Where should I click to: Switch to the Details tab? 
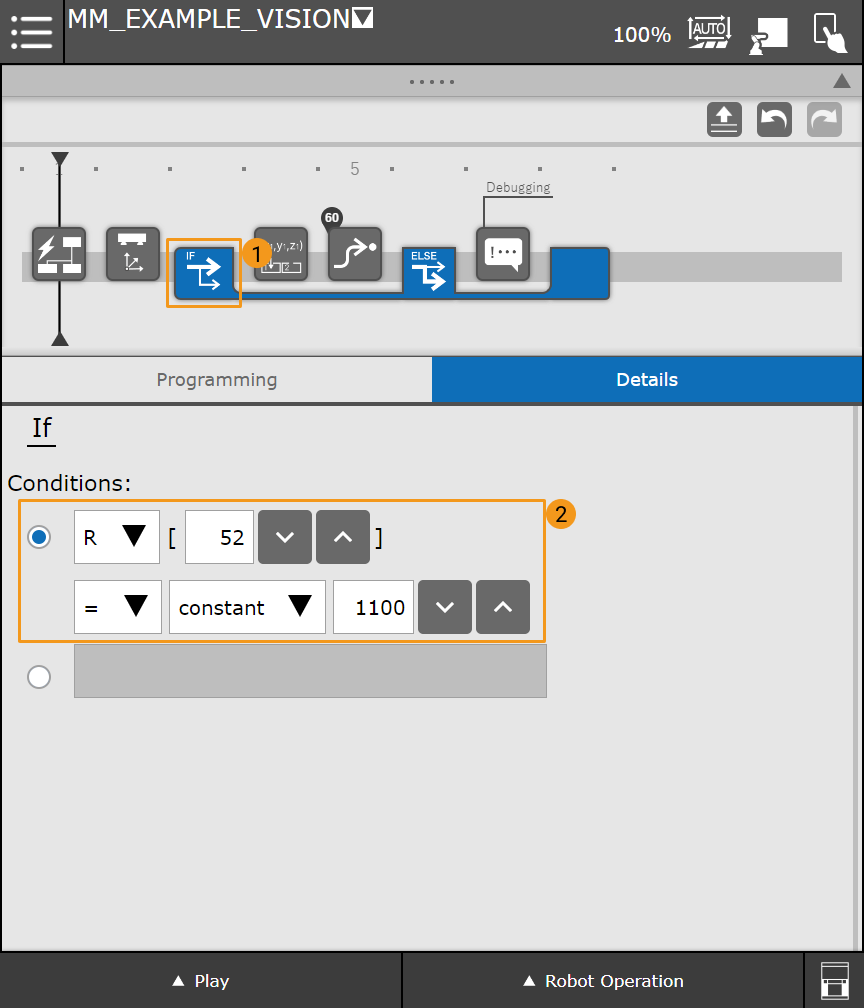pyautogui.click(x=647, y=379)
